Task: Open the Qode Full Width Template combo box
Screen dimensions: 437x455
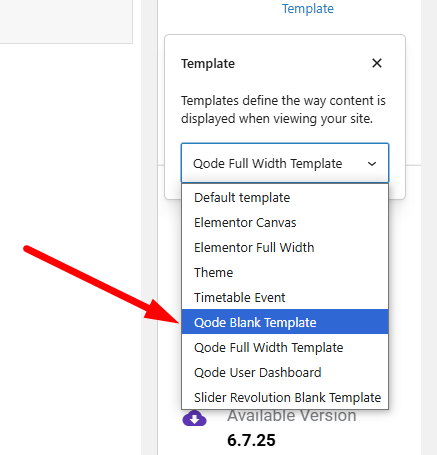Action: (x=285, y=163)
